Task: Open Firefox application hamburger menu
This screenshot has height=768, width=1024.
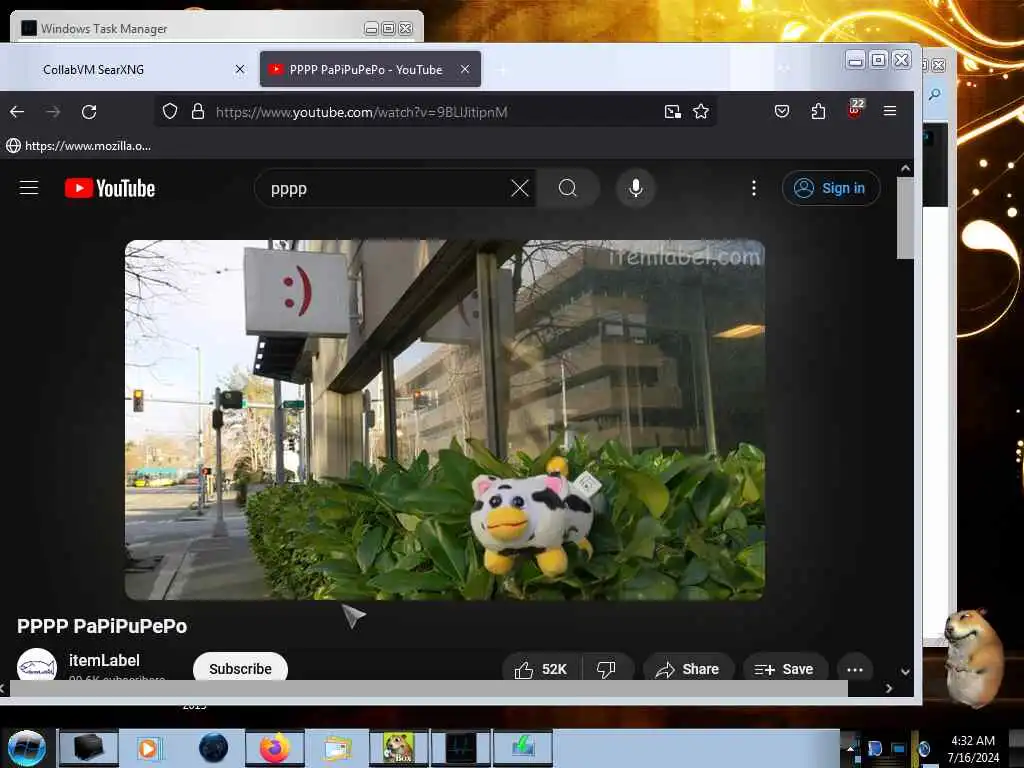Action: (889, 112)
